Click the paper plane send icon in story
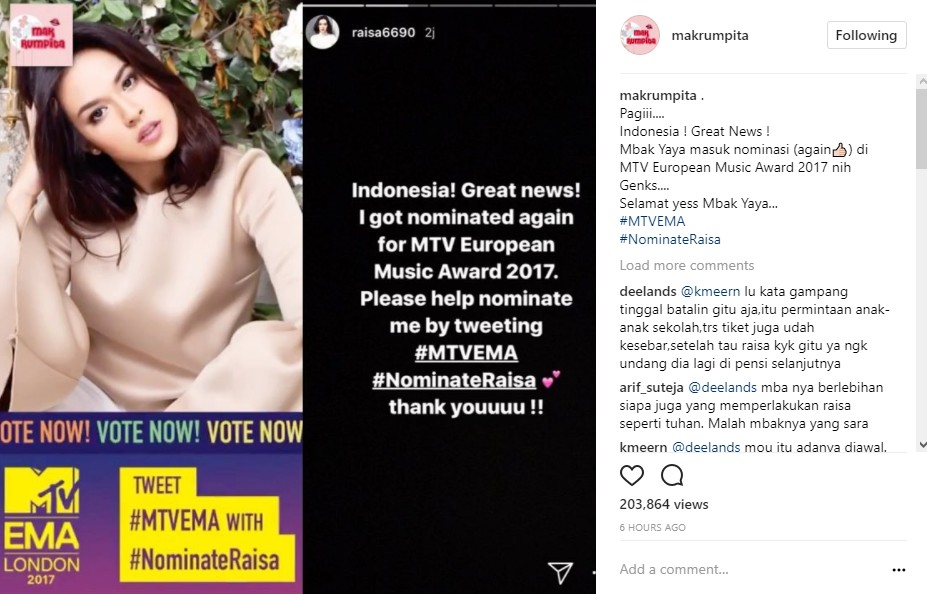The height and width of the screenshot is (594, 927). coord(560,572)
